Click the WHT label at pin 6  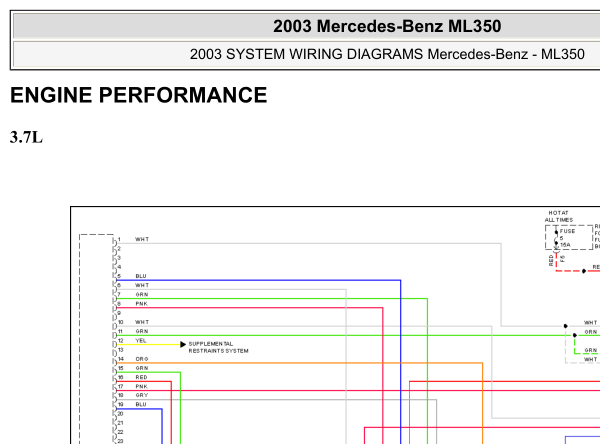coord(142,285)
